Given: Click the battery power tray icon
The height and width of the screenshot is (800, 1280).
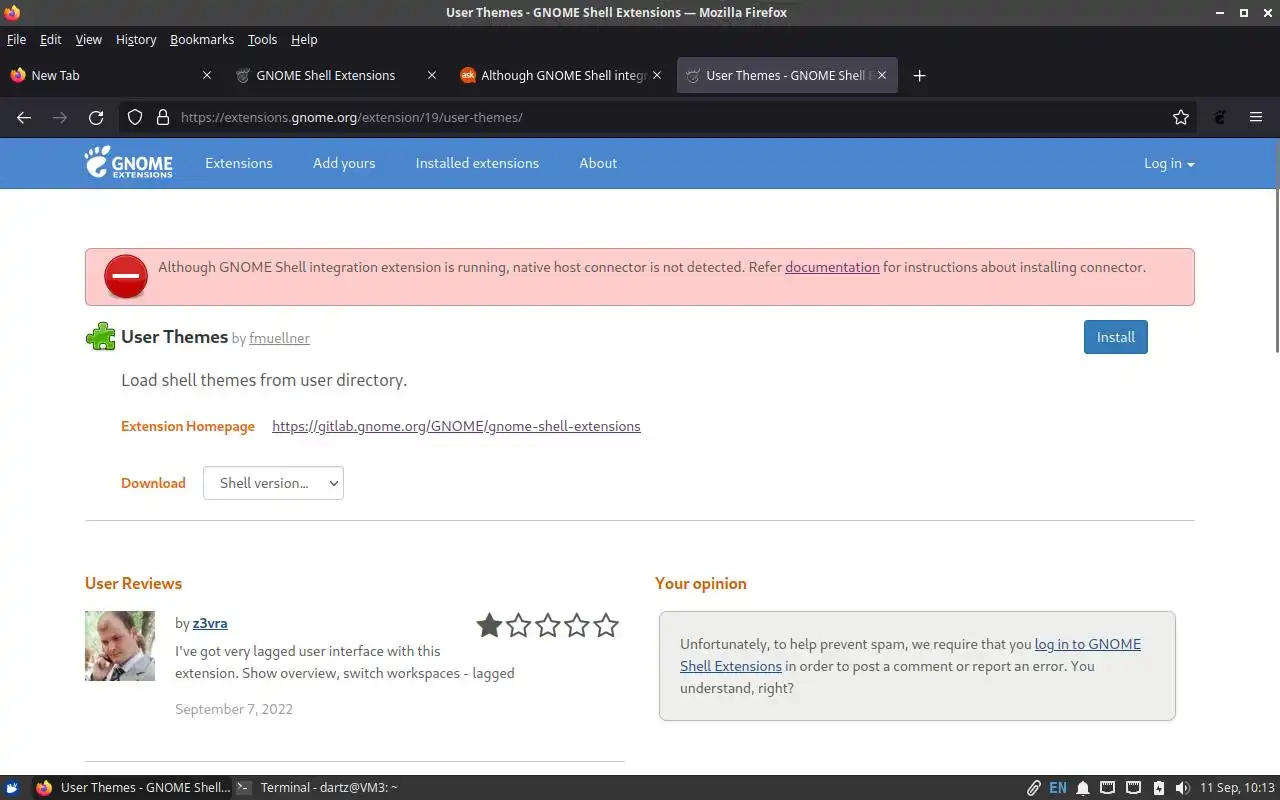Looking at the screenshot, I should 1158,787.
